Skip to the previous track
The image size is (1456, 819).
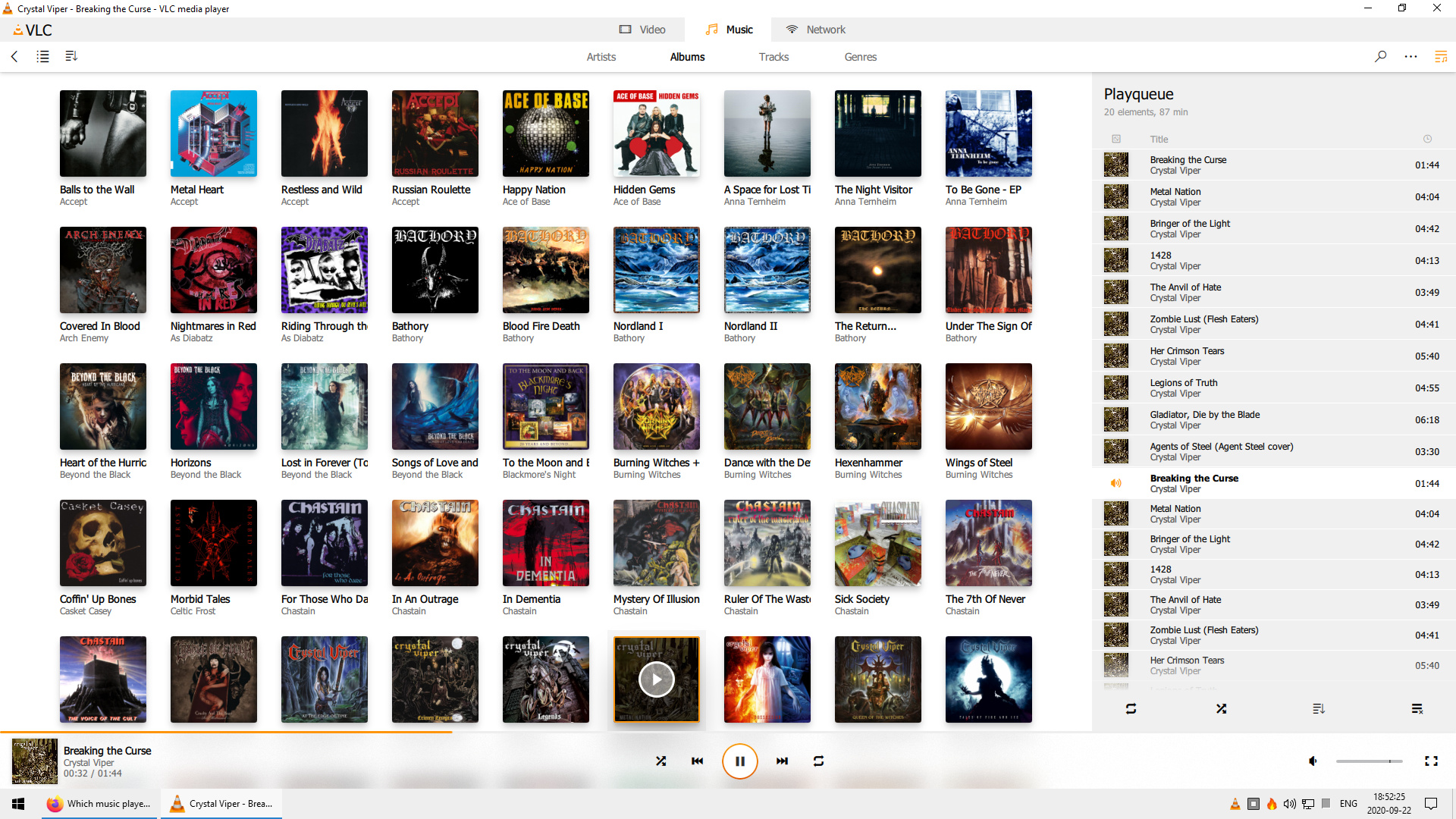[697, 761]
